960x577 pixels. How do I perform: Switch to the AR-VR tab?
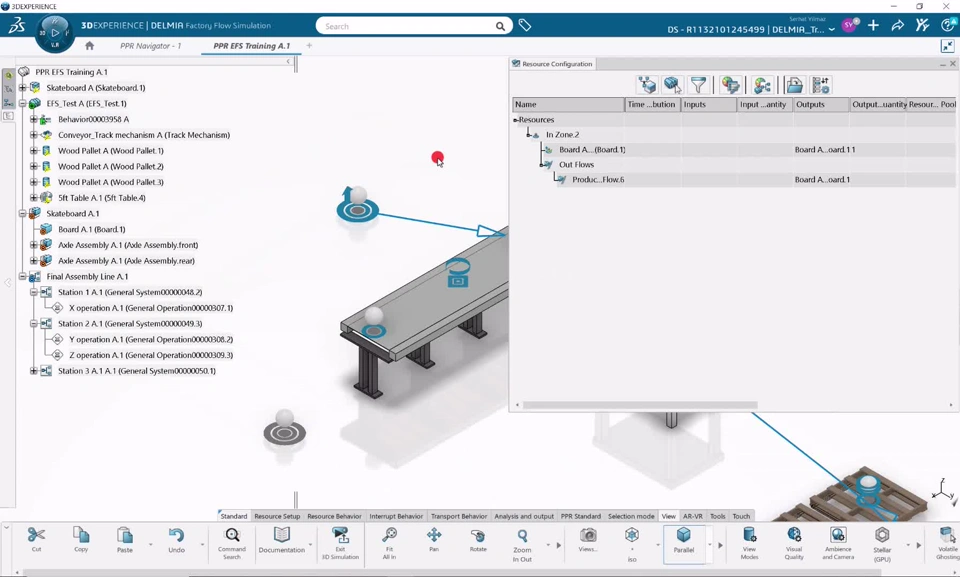pos(692,516)
